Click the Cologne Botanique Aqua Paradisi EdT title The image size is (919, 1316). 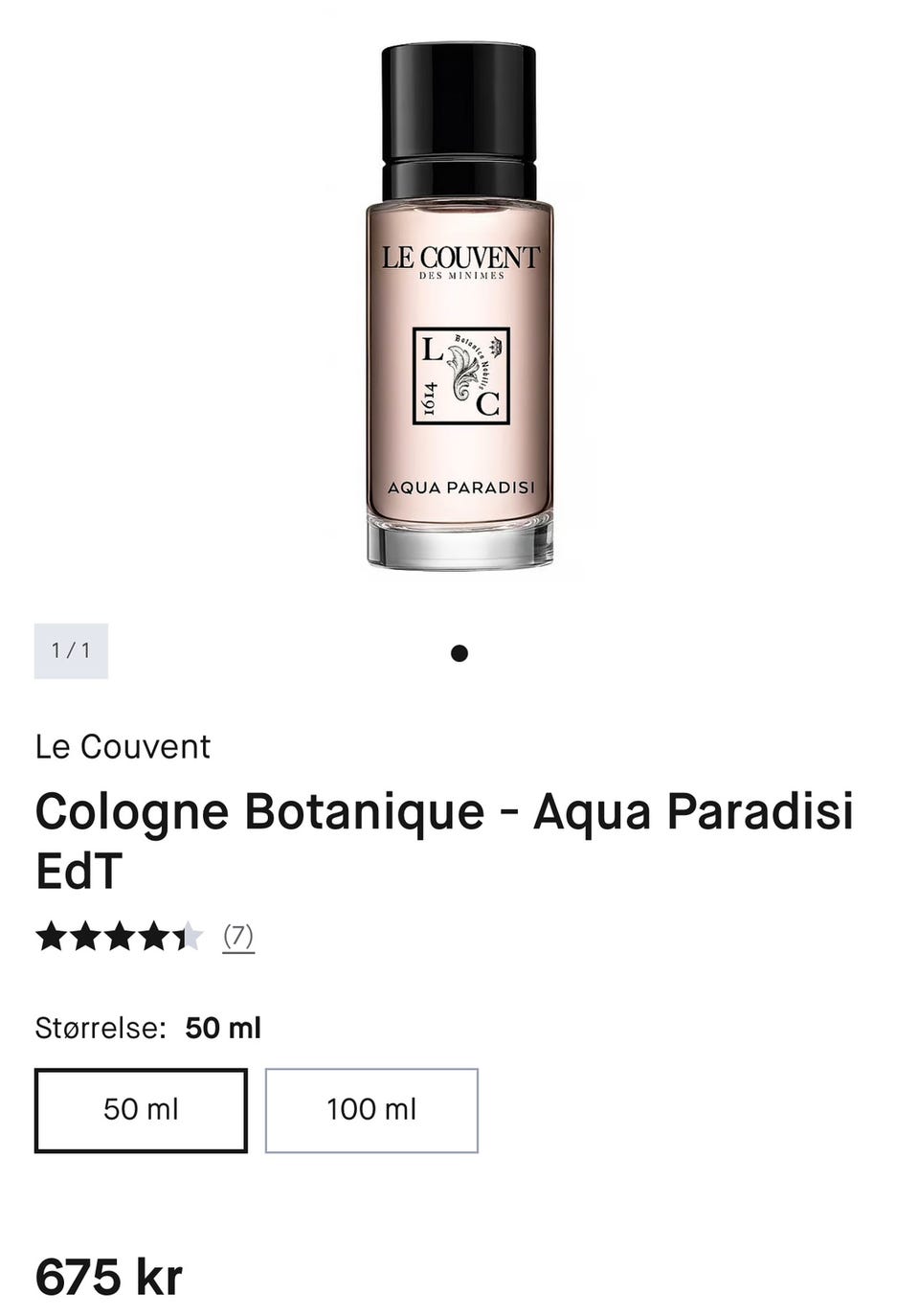coord(444,840)
